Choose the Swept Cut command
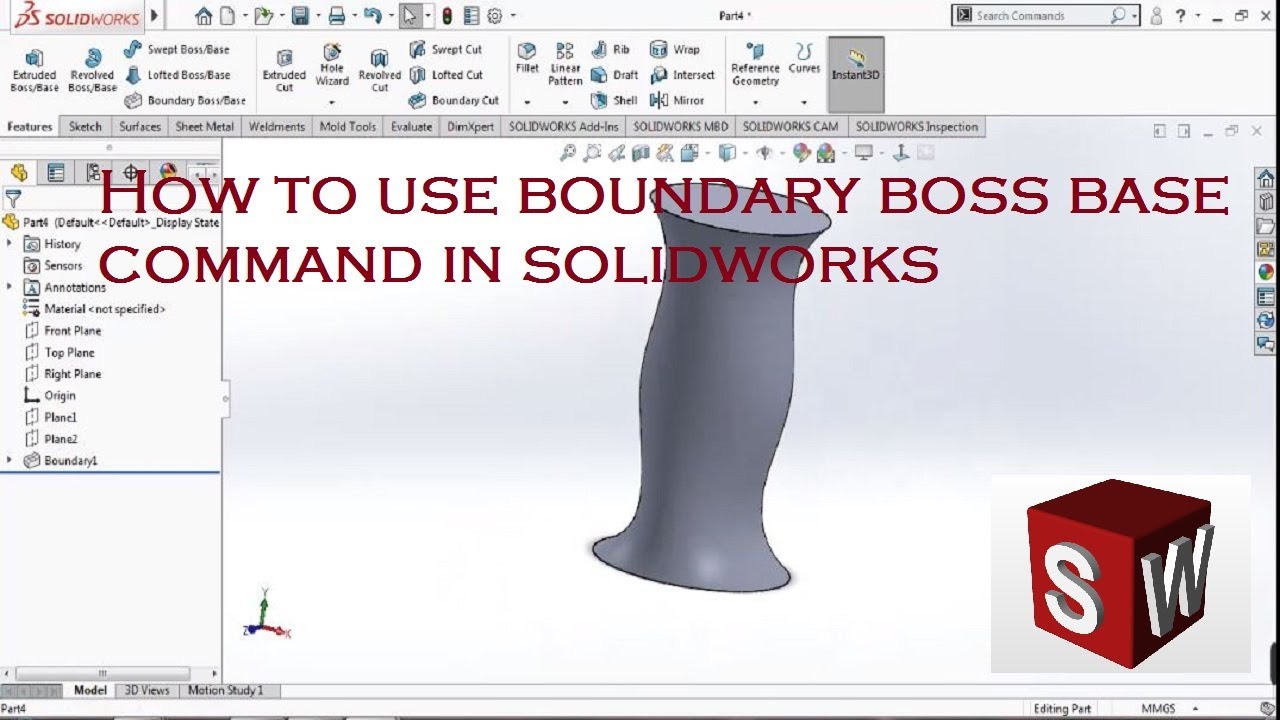Screen dimensions: 1280x720 (x=446, y=49)
